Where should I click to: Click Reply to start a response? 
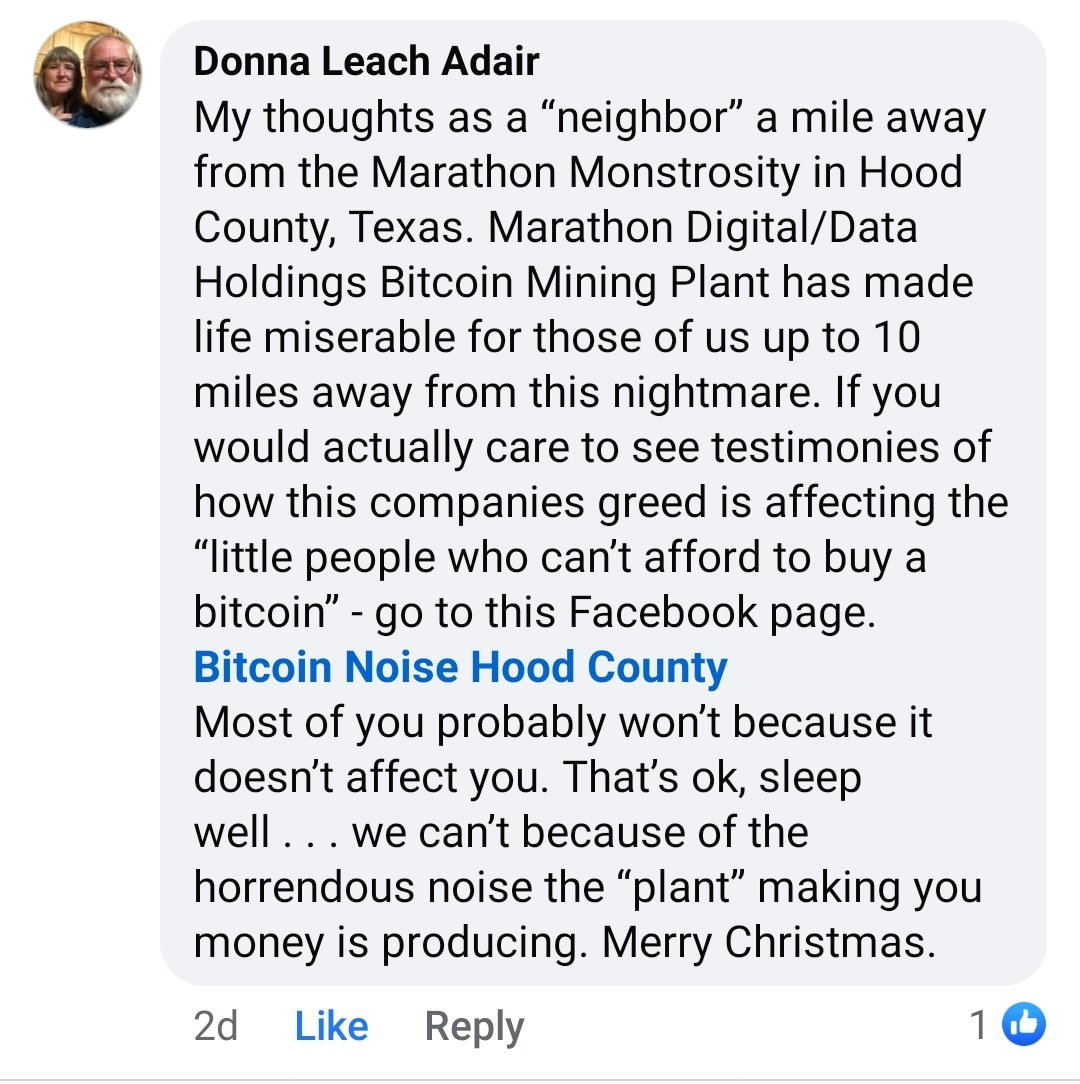point(474,1025)
